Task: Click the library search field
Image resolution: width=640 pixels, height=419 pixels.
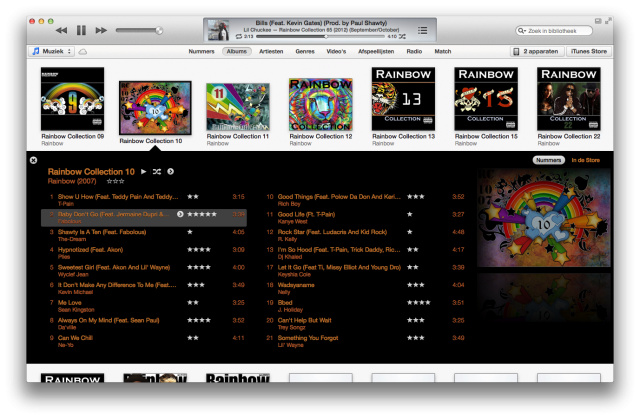Action: [553, 31]
